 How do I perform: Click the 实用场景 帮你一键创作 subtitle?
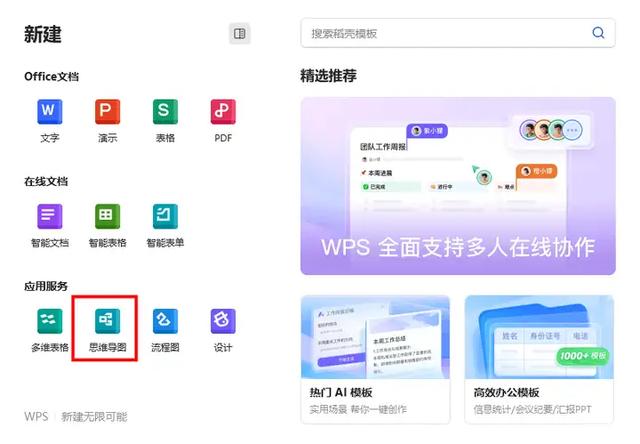(x=358, y=409)
